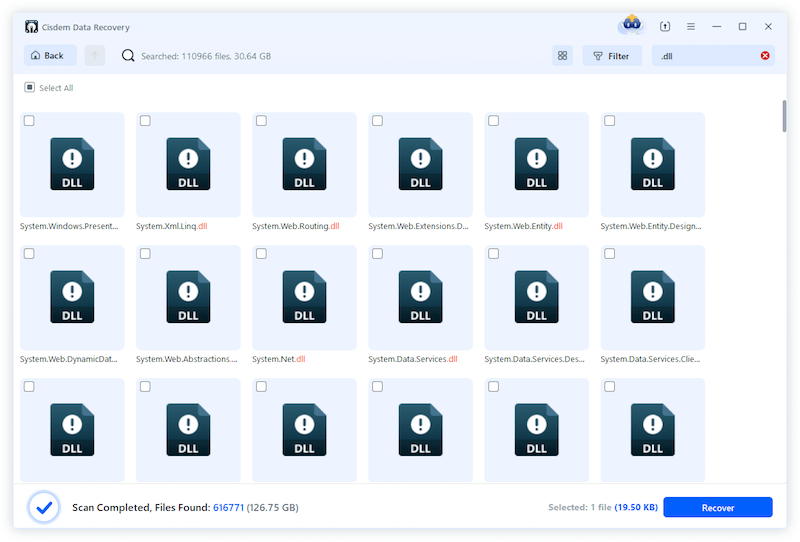Open the hamburger menu

(x=691, y=27)
